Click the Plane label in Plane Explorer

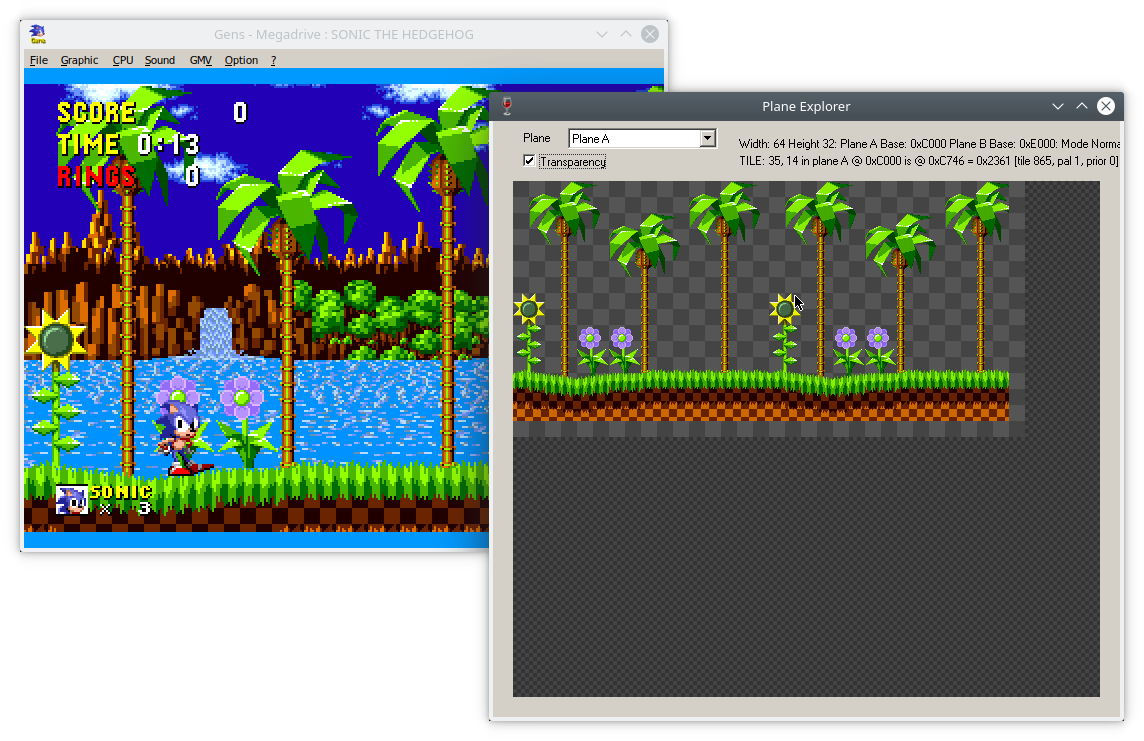tap(536, 138)
